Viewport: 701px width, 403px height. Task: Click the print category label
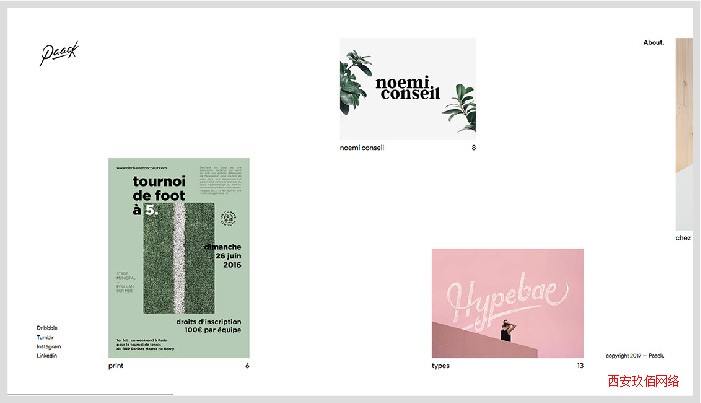[116, 366]
